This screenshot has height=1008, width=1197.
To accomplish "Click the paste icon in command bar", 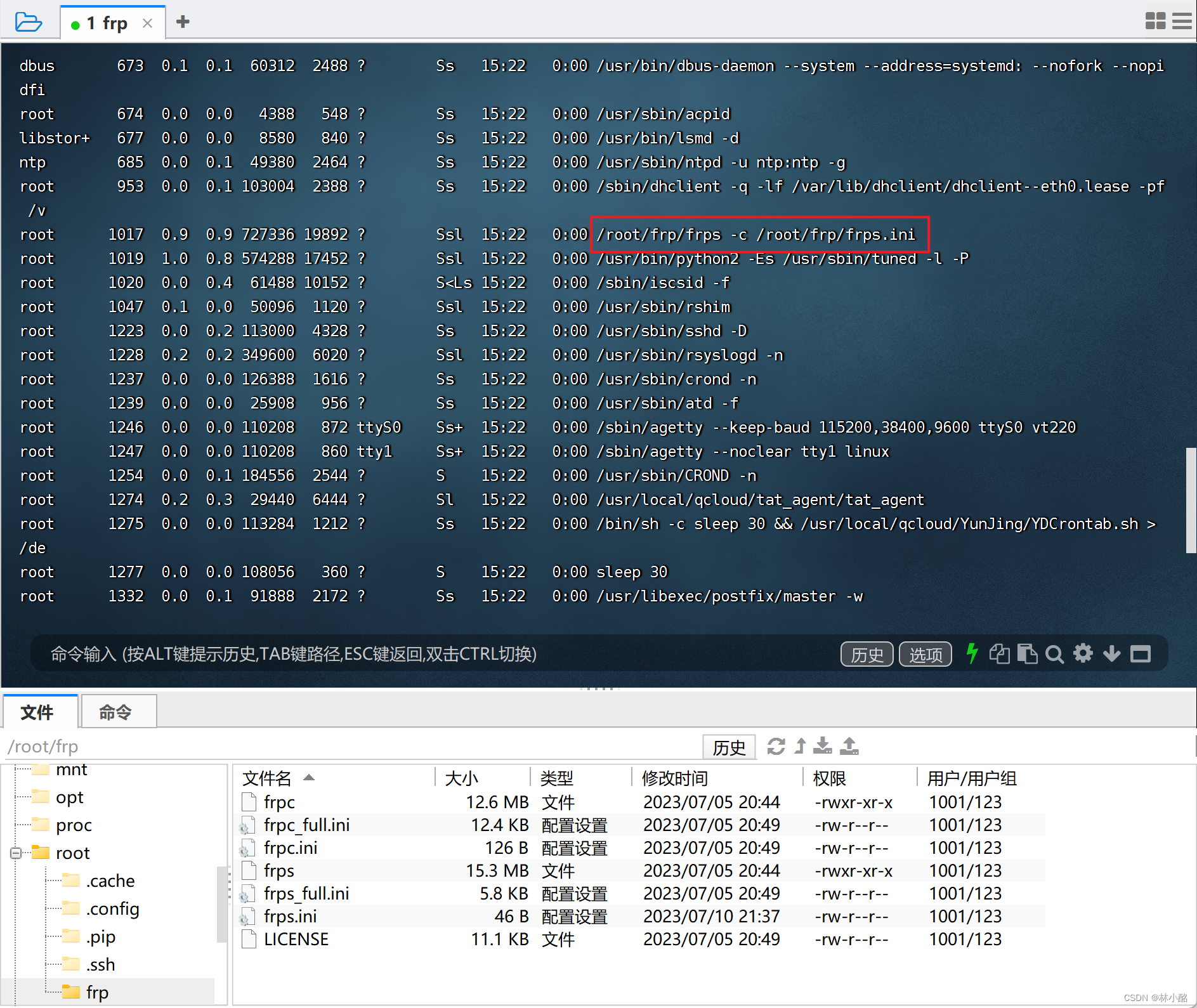I will [x=1027, y=653].
